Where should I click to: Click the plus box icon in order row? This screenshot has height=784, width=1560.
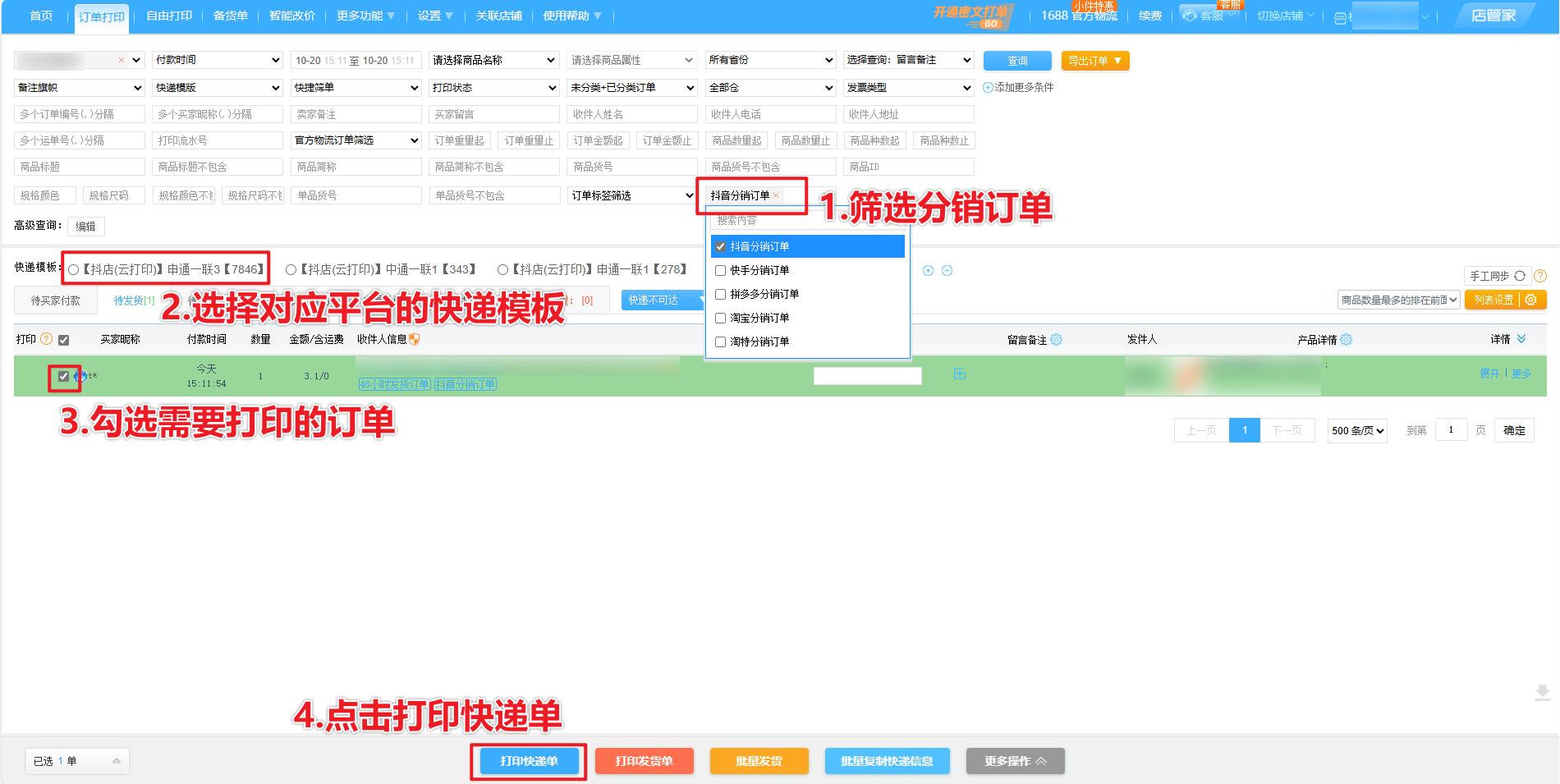pyautogui.click(x=959, y=374)
